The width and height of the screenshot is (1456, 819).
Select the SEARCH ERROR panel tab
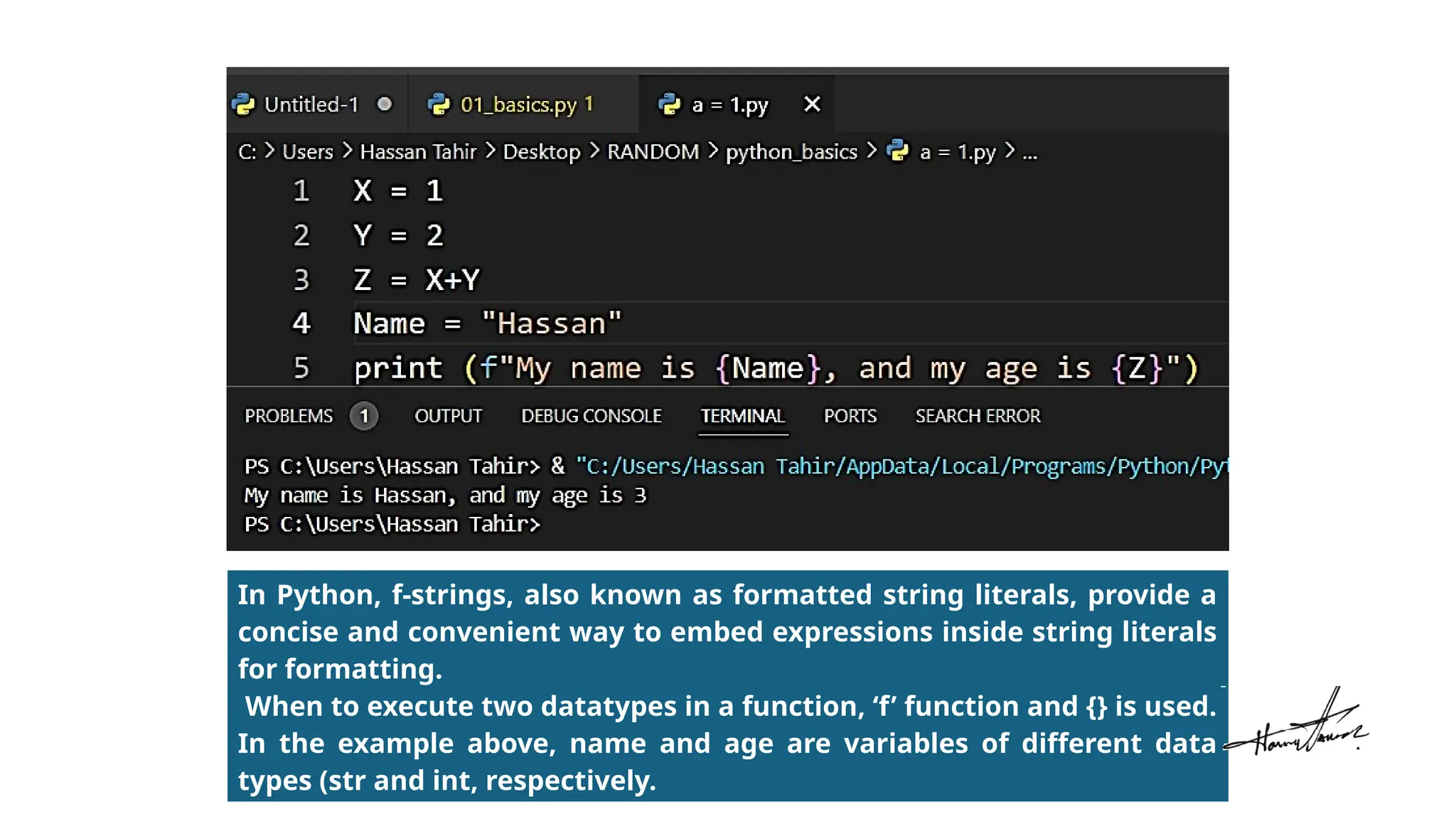(x=977, y=416)
